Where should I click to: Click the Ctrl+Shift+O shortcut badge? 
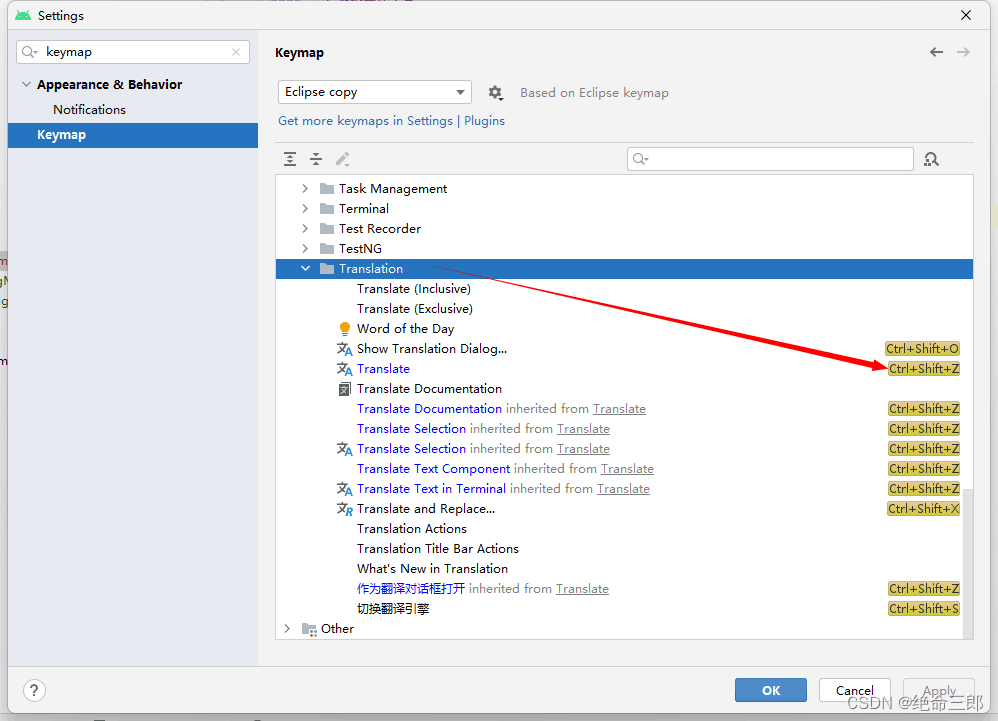click(x=922, y=349)
